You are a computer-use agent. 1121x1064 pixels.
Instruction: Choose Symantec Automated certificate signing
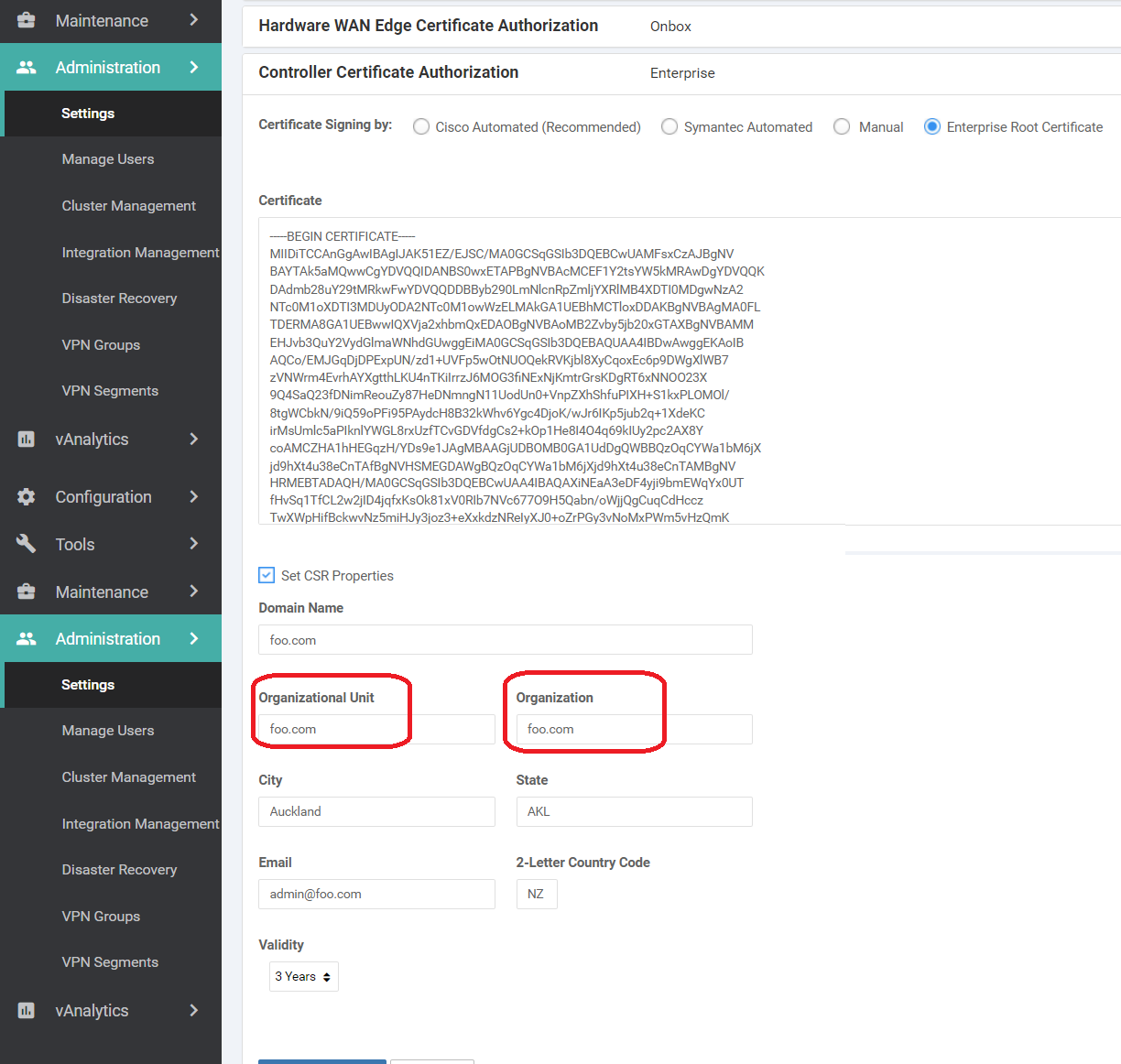669,126
